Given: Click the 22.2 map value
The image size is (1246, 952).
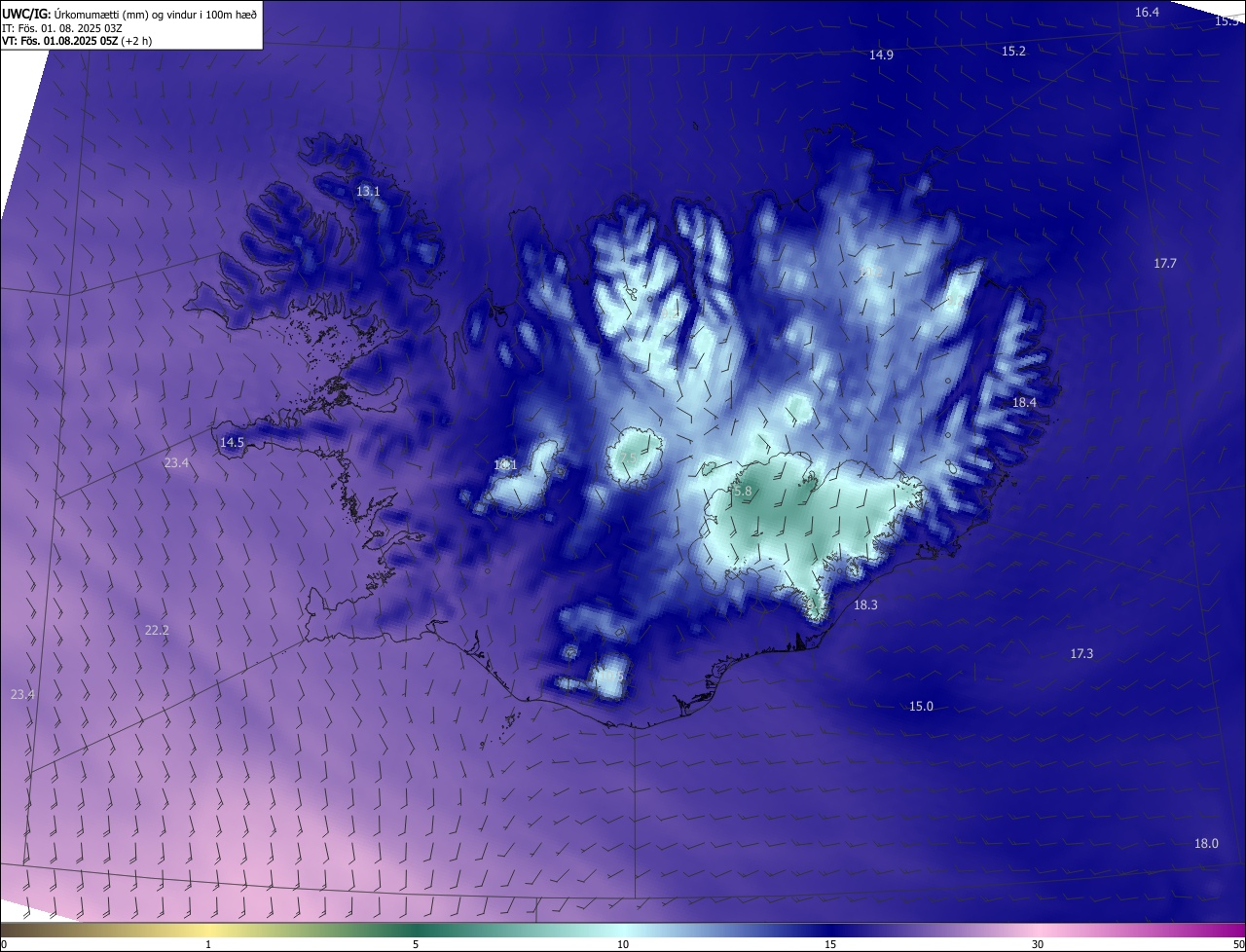Looking at the screenshot, I should [x=157, y=631].
